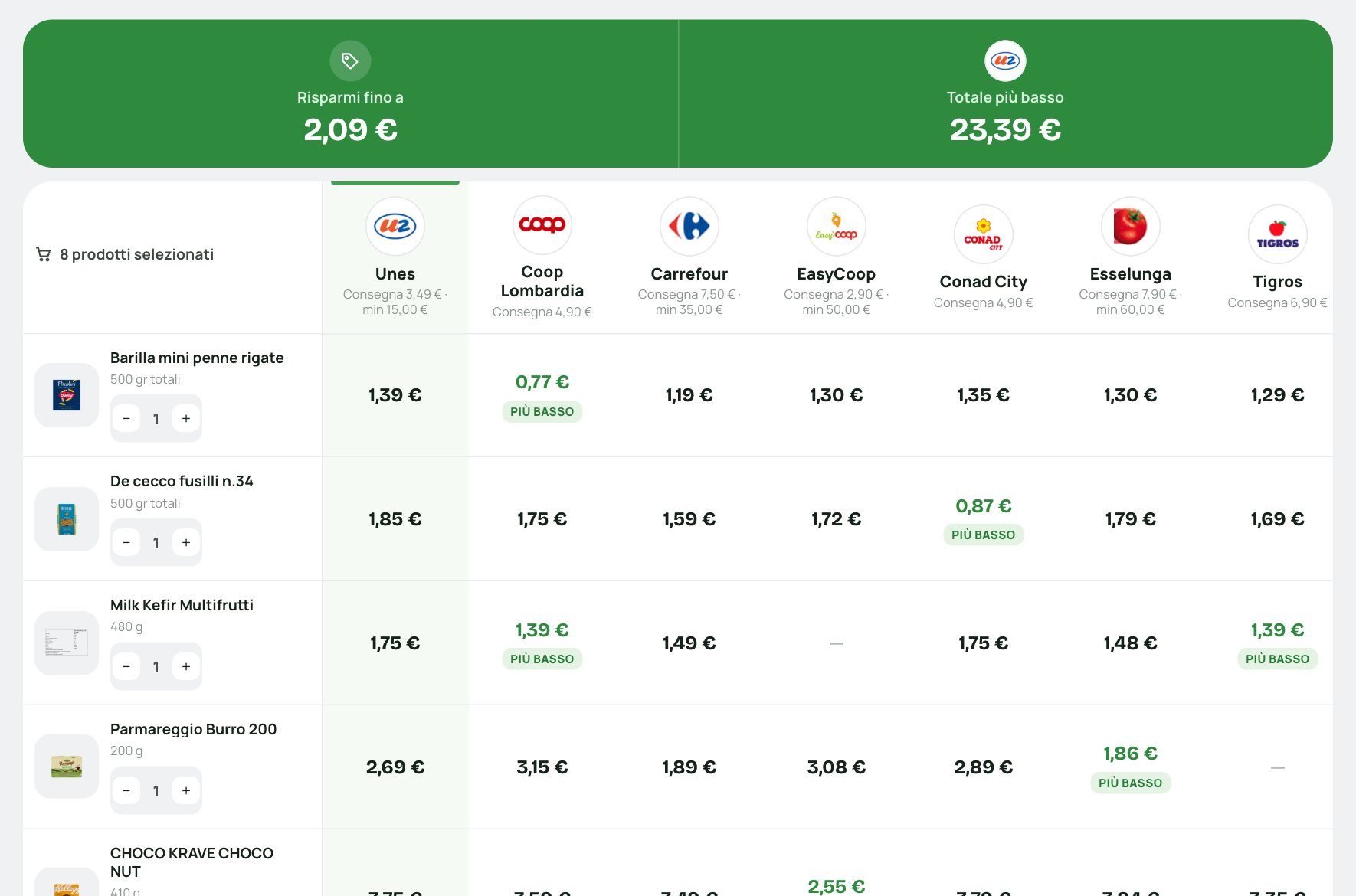Select the Unes column header name
Image resolution: width=1356 pixels, height=896 pixels.
[395, 274]
